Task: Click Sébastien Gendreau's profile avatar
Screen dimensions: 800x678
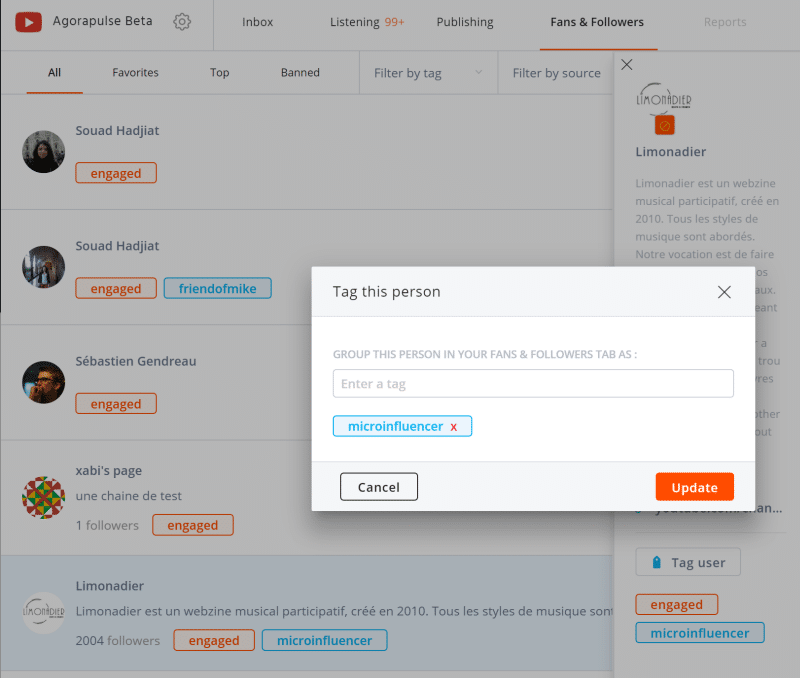Action: 43,382
